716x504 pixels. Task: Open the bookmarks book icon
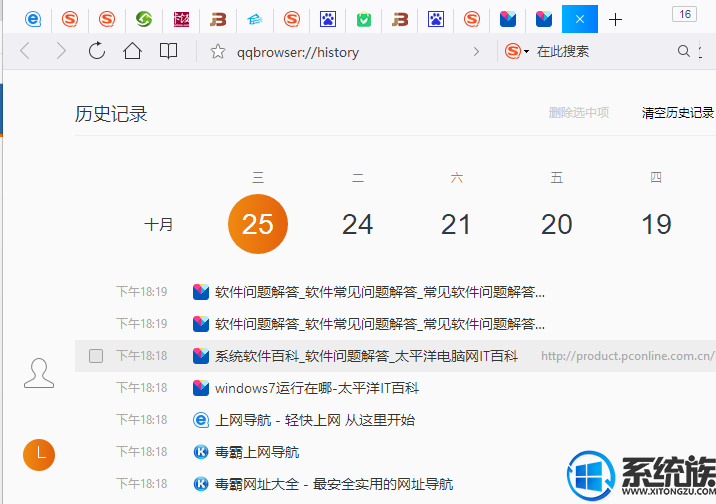pos(168,51)
